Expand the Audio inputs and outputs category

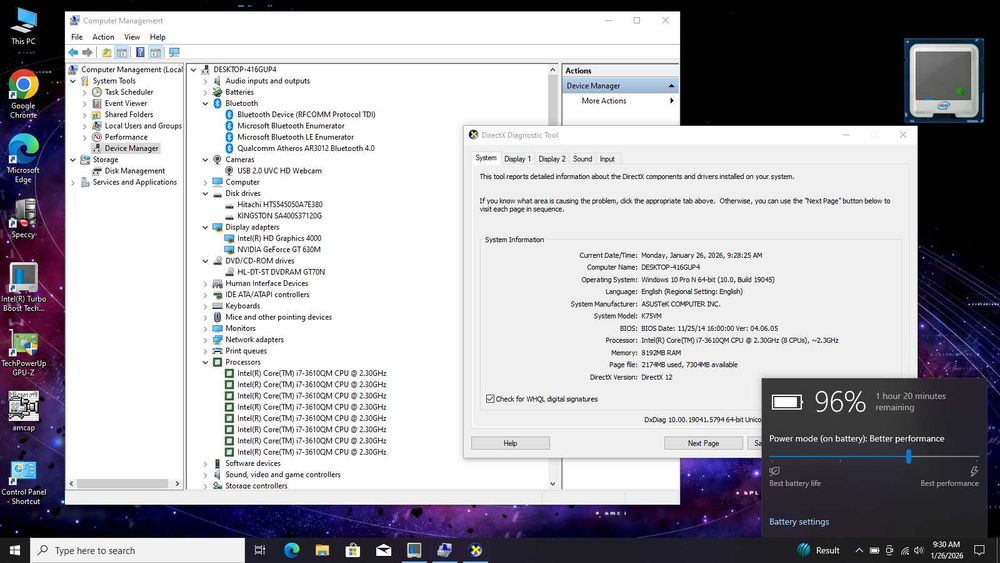pos(205,81)
